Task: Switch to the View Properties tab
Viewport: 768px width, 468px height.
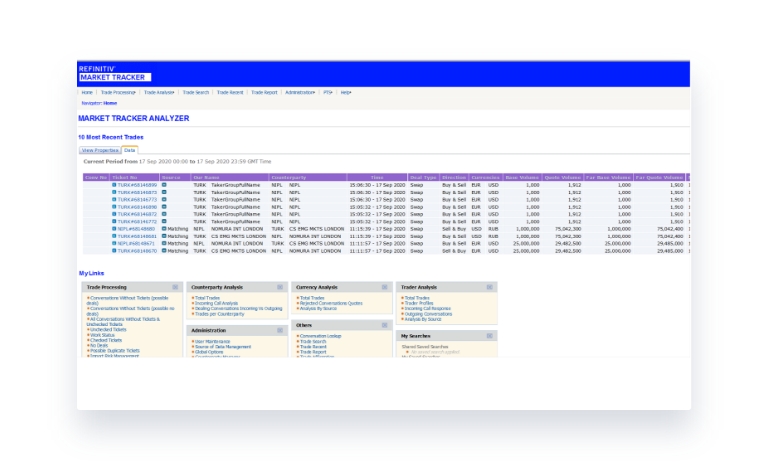Action: 100,150
